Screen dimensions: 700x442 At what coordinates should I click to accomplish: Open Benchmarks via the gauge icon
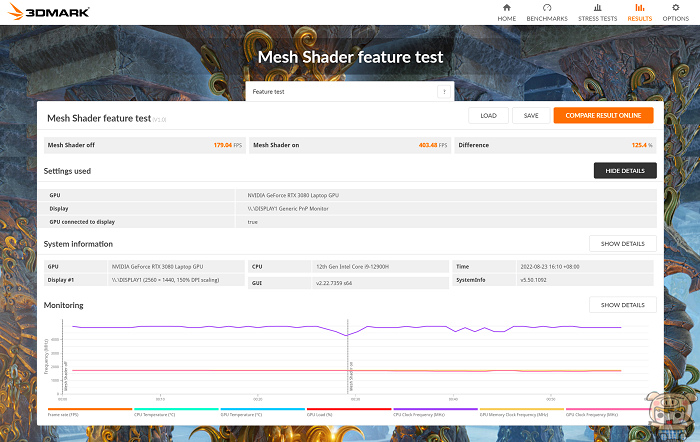coord(547,7)
